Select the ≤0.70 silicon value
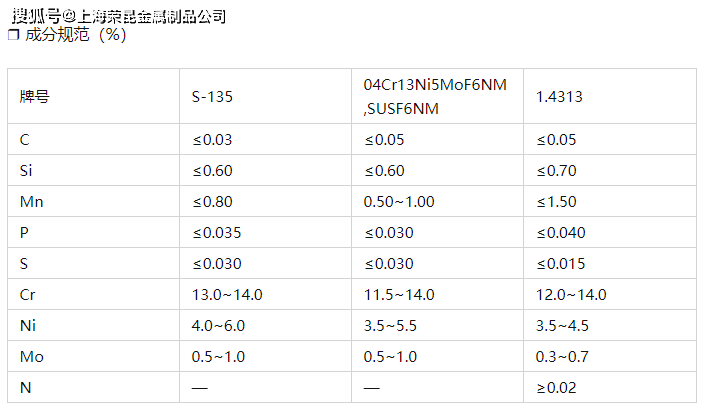The width and height of the screenshot is (704, 415). [x=560, y=171]
